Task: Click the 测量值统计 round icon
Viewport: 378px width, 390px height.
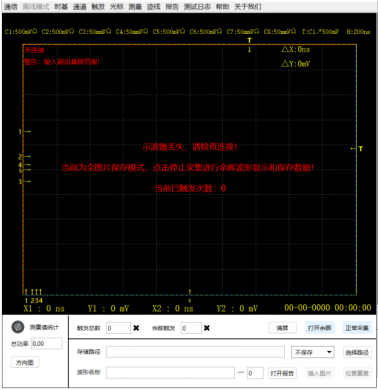Action: coord(18,327)
